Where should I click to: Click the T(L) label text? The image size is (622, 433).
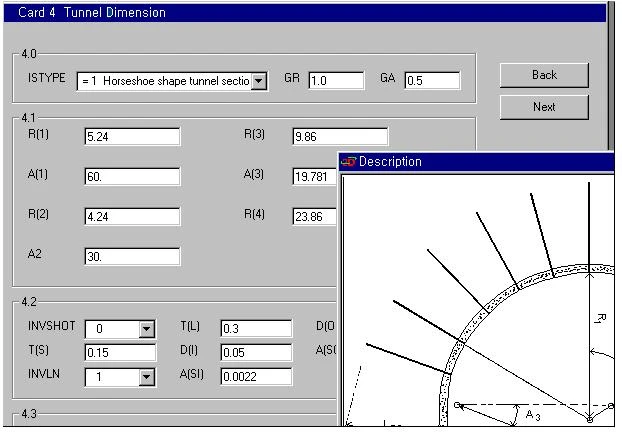190,326
